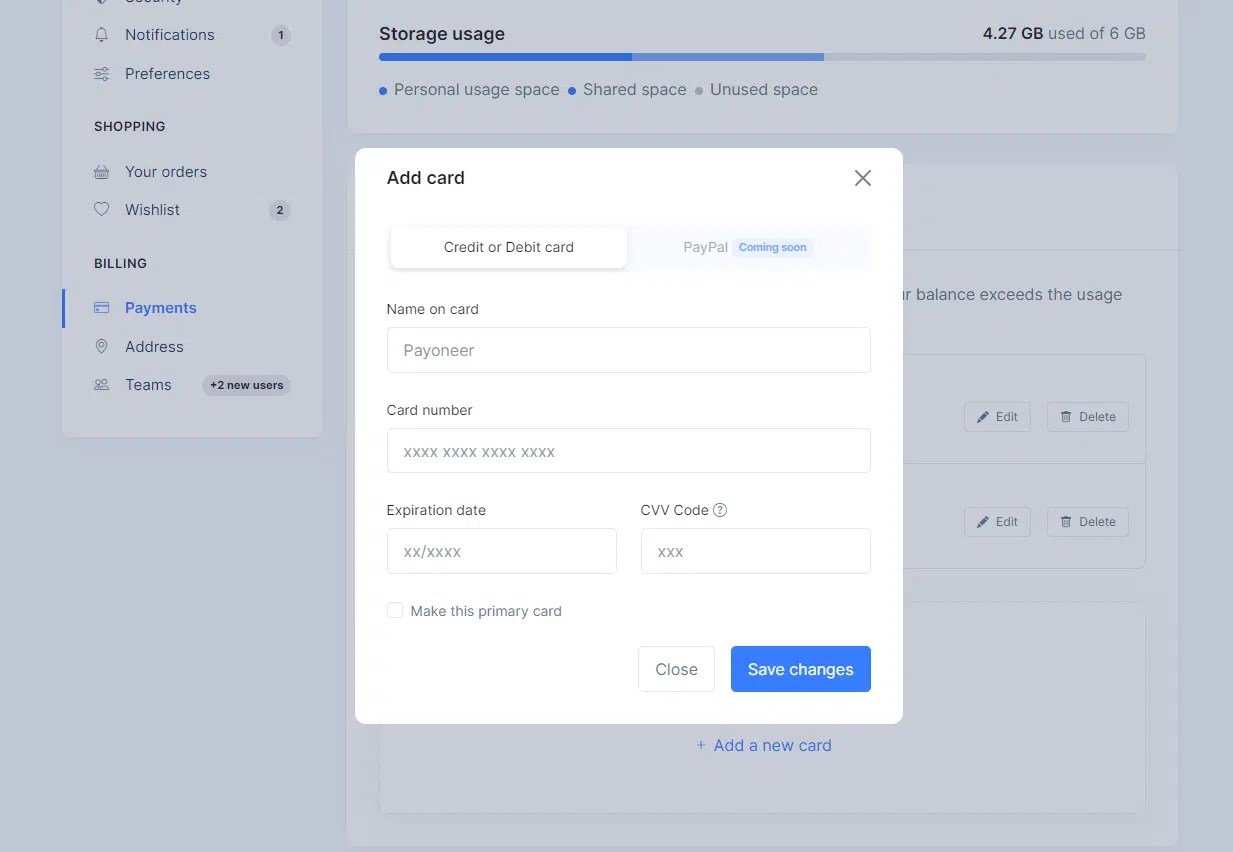Viewport: 1233px width, 852px height.
Task: Click the Notifications bell icon
Action: [101, 35]
